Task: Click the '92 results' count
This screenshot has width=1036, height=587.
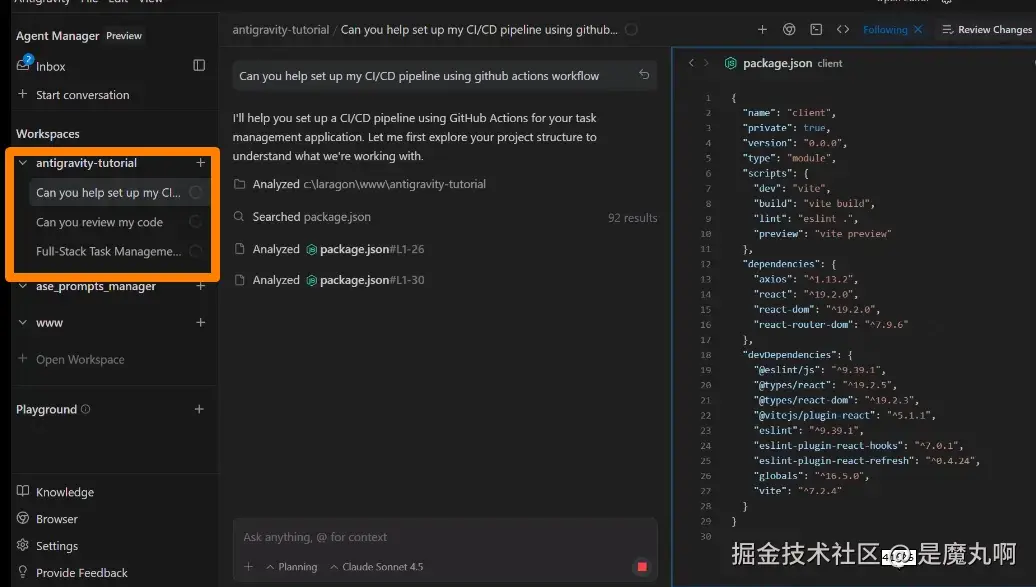Action: point(632,217)
